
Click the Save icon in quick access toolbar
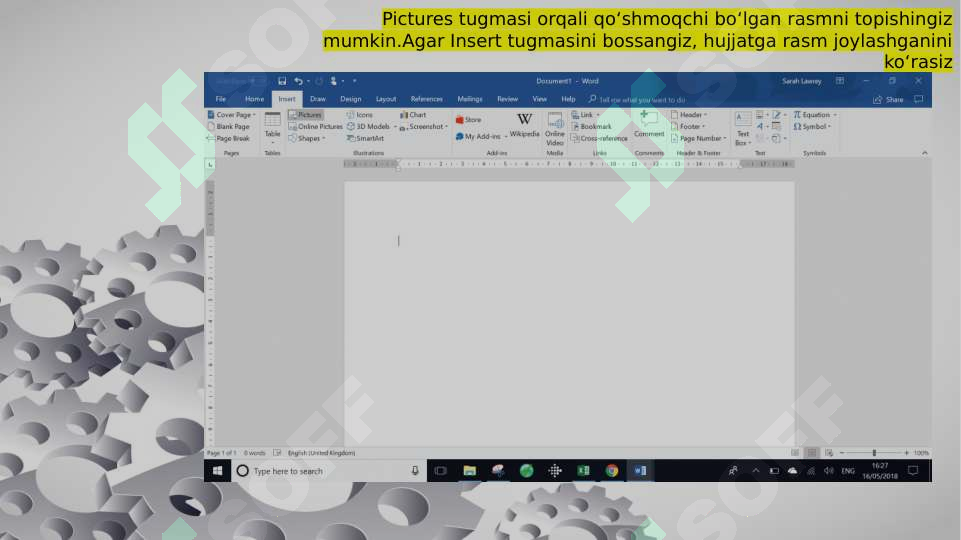[x=282, y=81]
